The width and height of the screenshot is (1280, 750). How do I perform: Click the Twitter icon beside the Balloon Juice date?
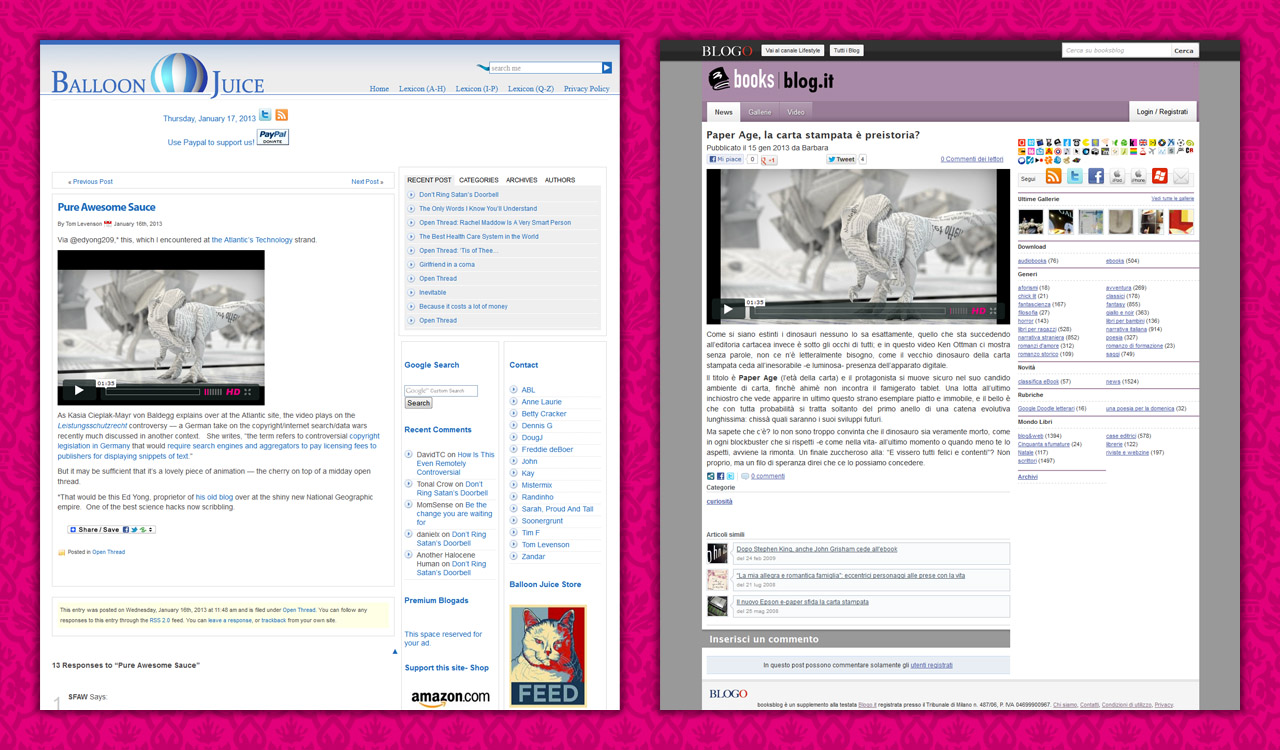[265, 116]
